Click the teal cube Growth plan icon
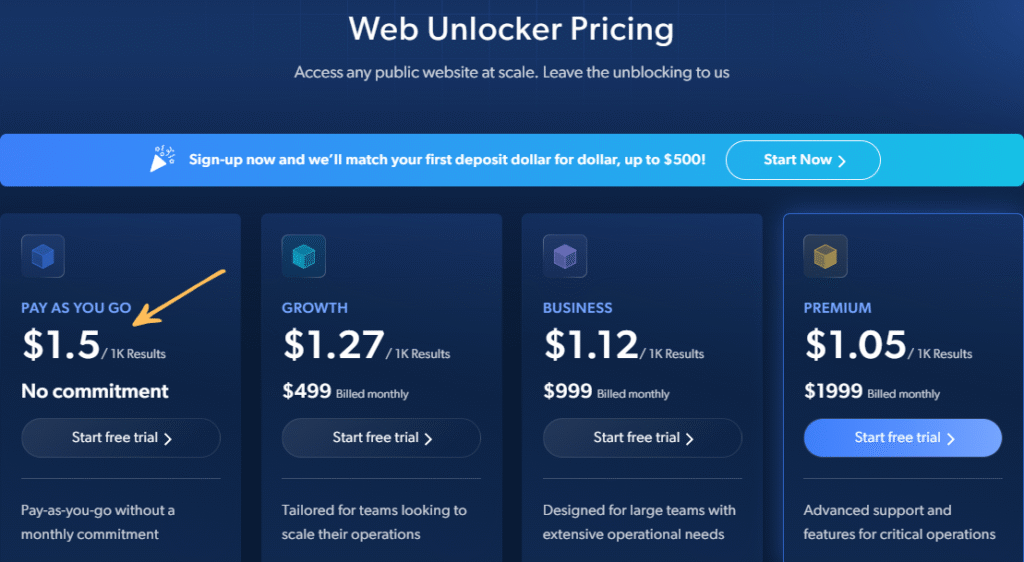Screen dimensions: 1024x562 click(x=304, y=256)
